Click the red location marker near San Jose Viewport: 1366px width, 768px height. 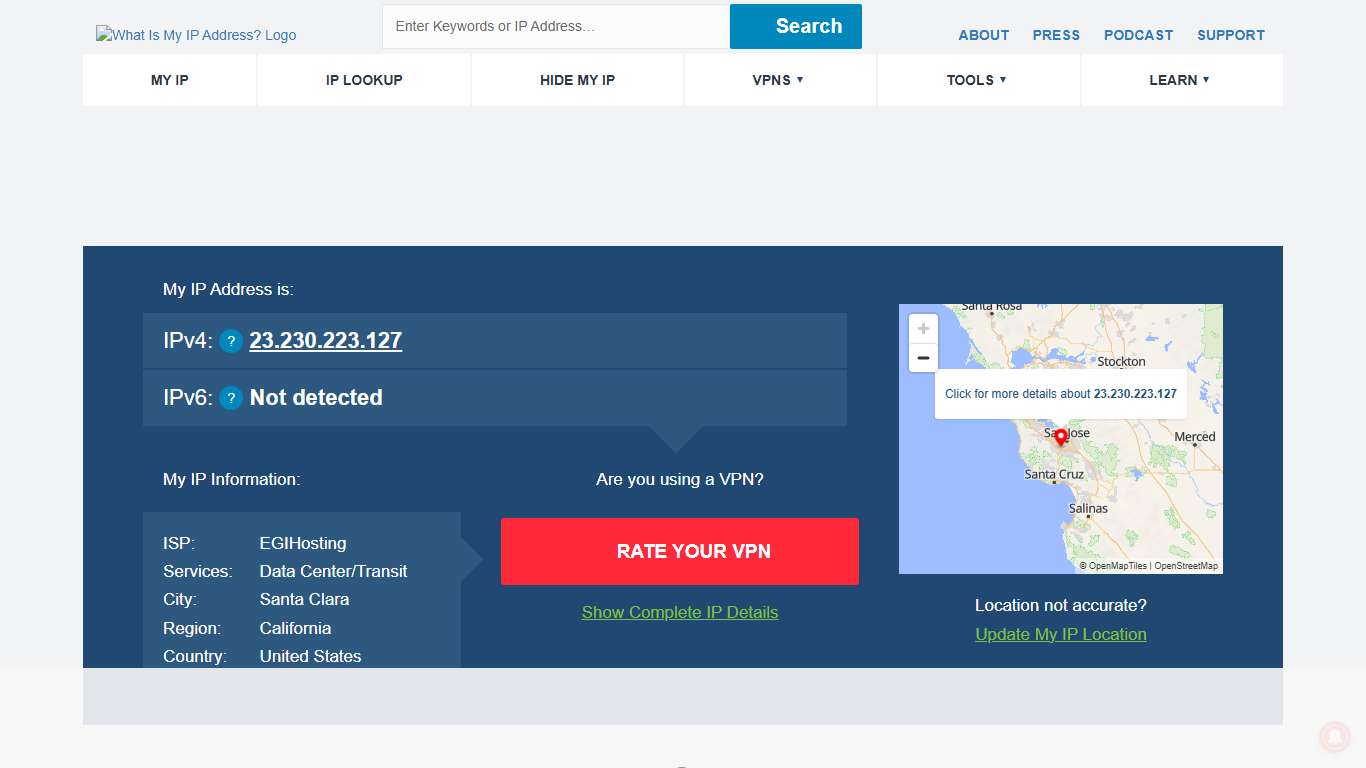(1060, 438)
